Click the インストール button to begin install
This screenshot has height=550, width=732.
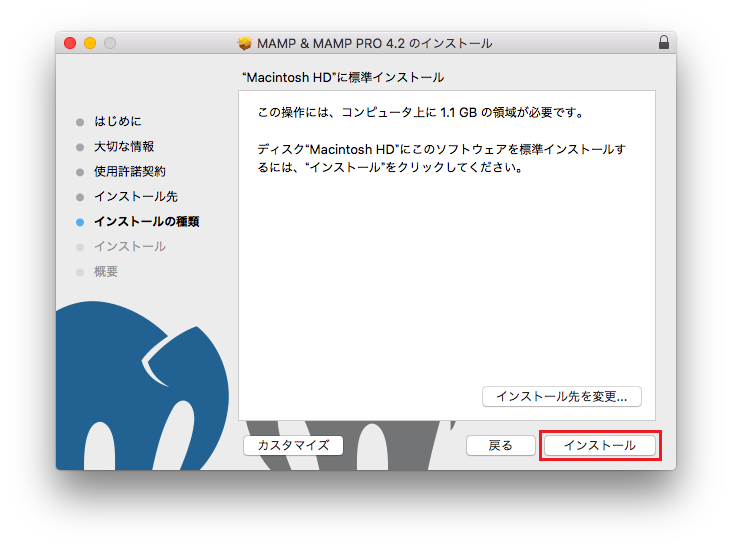point(600,445)
